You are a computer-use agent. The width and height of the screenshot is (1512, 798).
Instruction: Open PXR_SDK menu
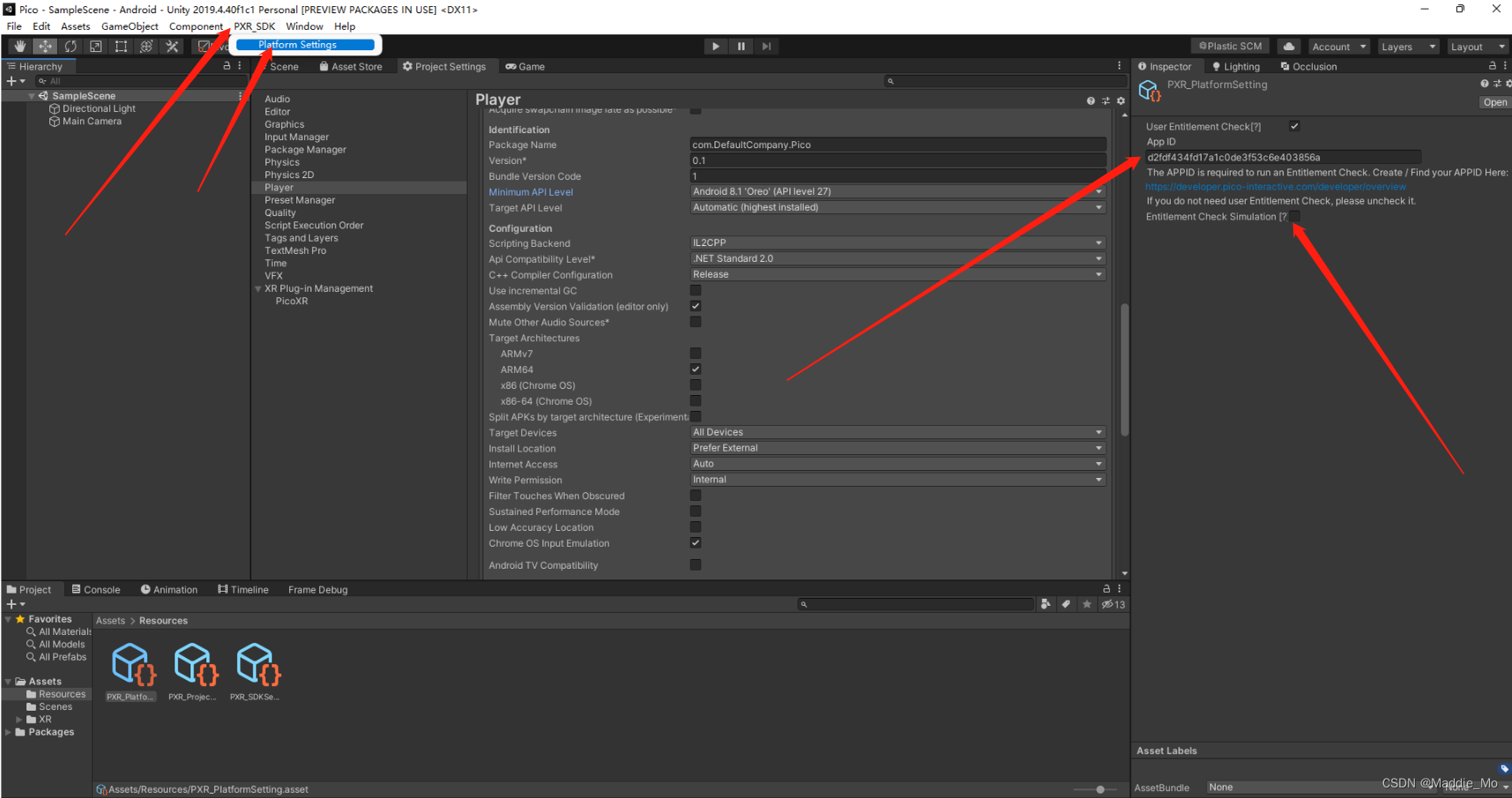254,26
